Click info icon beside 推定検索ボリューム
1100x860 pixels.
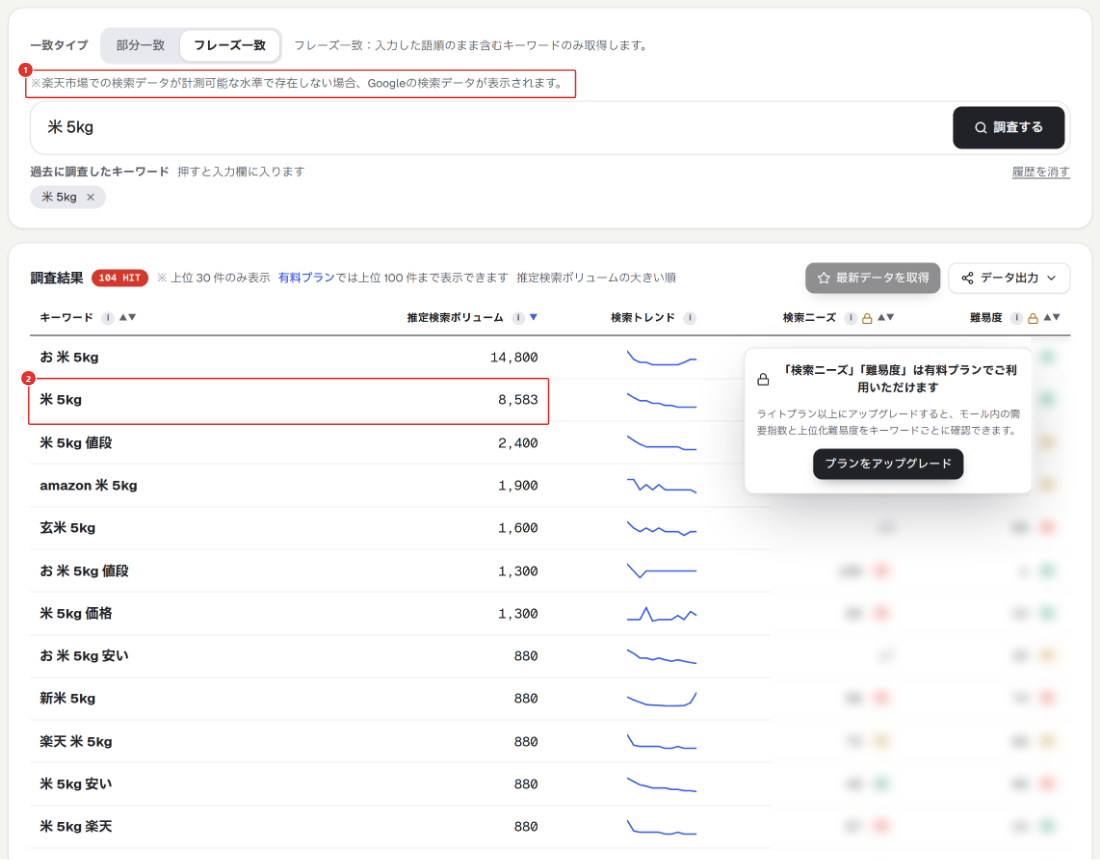(x=518, y=318)
